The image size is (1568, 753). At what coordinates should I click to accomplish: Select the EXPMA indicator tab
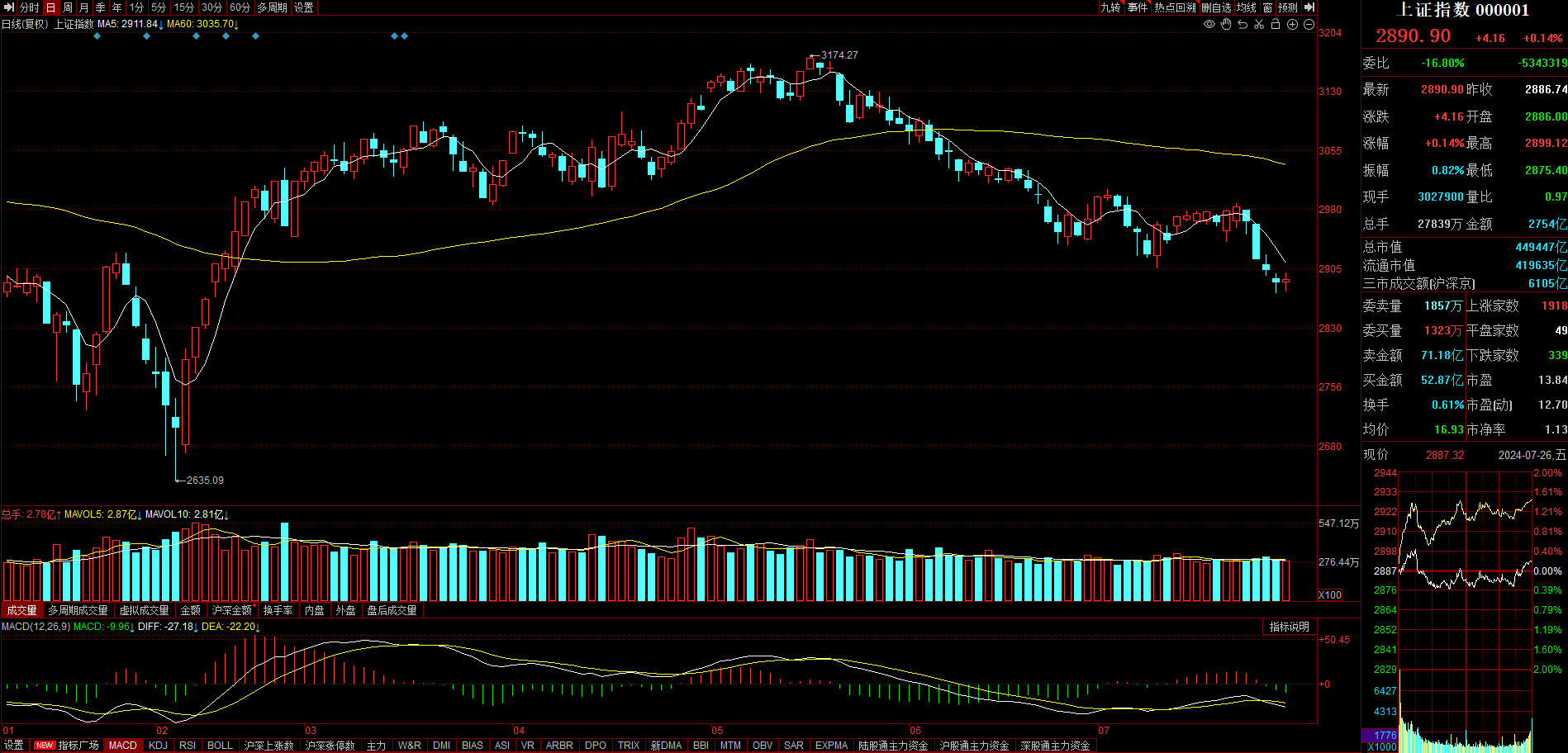click(x=831, y=746)
